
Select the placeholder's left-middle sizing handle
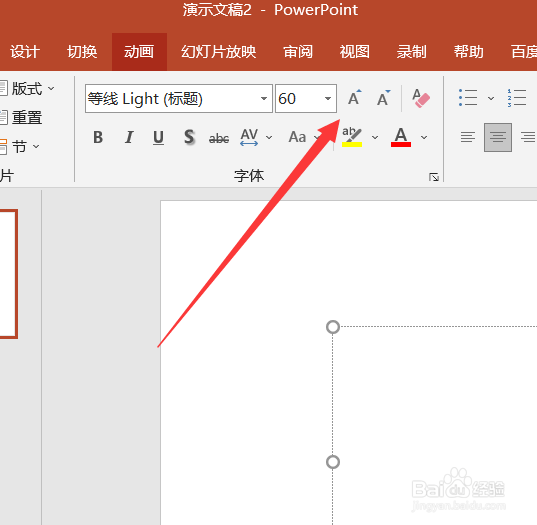333,462
